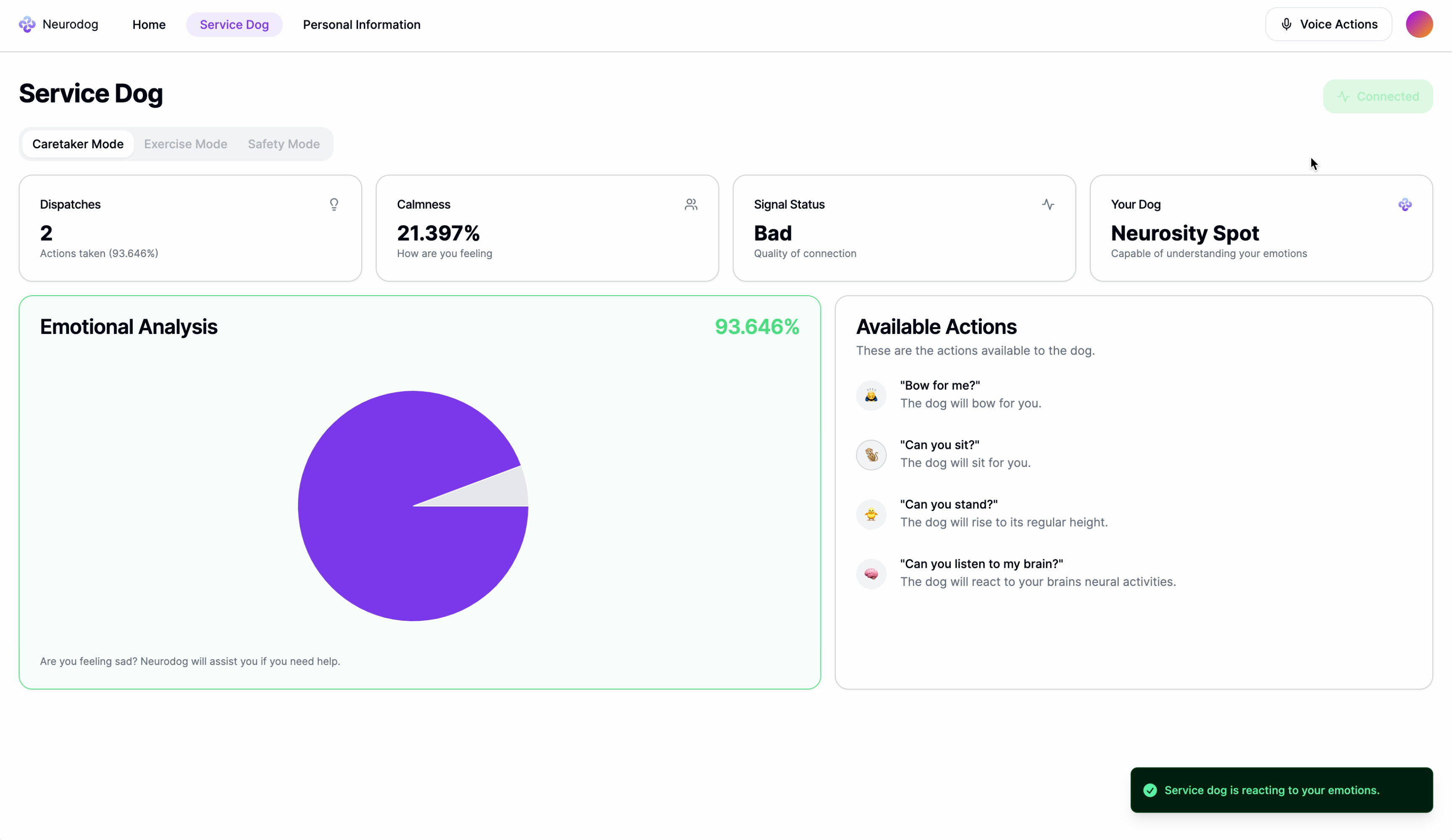Image resolution: width=1452 pixels, height=840 pixels.
Task: Select the Service Dog nav tab
Action: point(234,25)
